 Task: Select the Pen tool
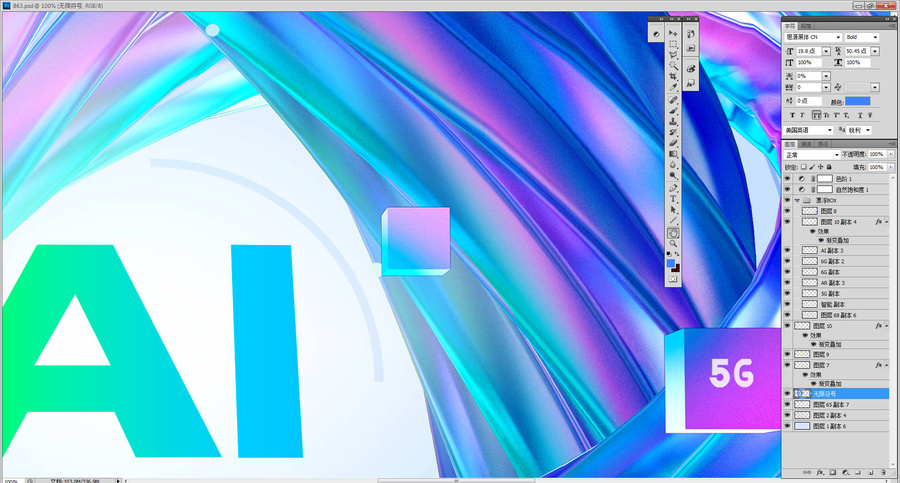(673, 188)
